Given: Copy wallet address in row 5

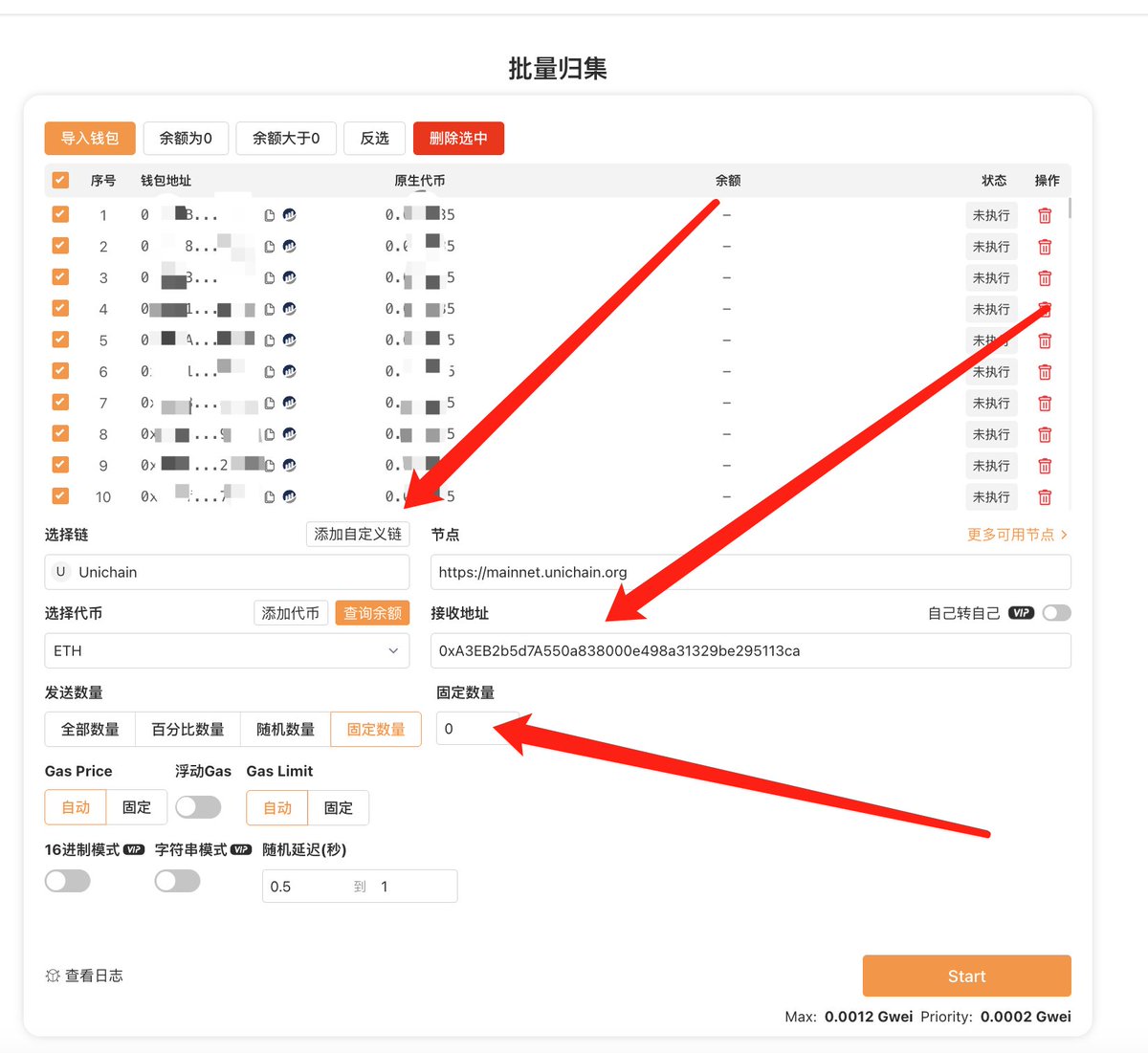Looking at the screenshot, I should 270,340.
